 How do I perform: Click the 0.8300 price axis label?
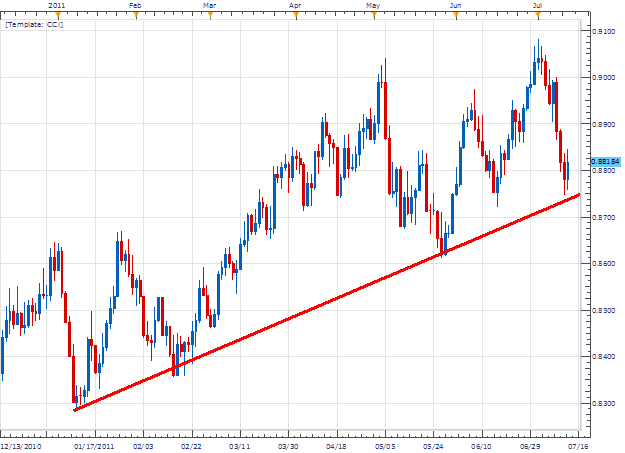point(603,404)
